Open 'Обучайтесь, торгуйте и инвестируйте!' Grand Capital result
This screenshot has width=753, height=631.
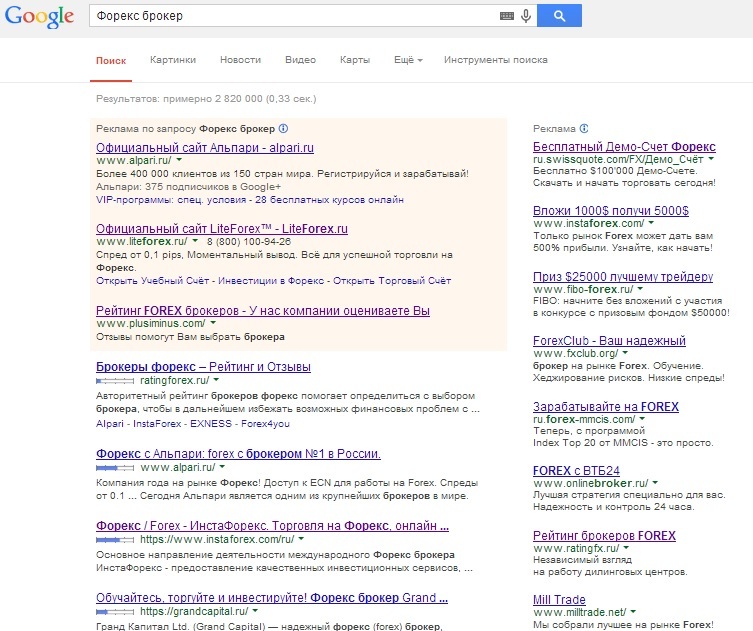tap(272, 598)
